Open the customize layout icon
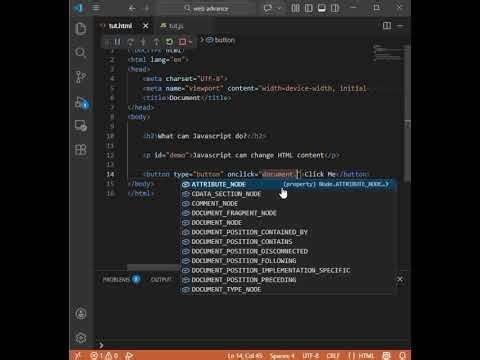 click(x=295, y=8)
